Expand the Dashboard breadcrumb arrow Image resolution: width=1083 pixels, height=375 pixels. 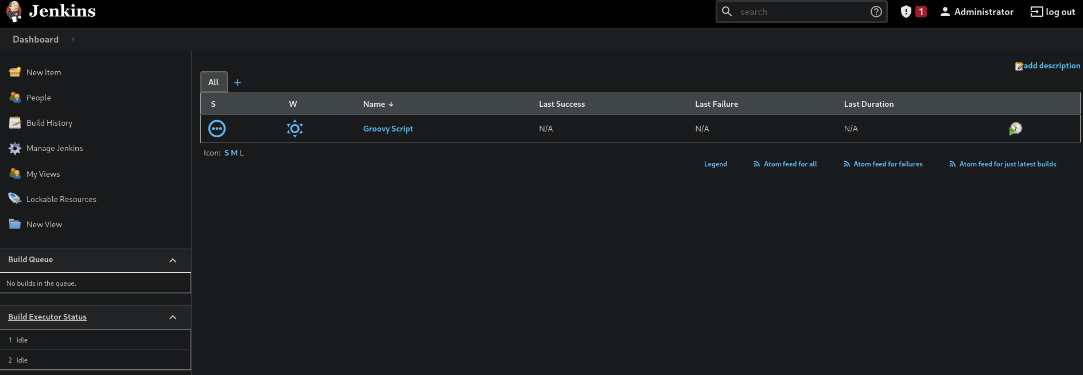click(73, 39)
